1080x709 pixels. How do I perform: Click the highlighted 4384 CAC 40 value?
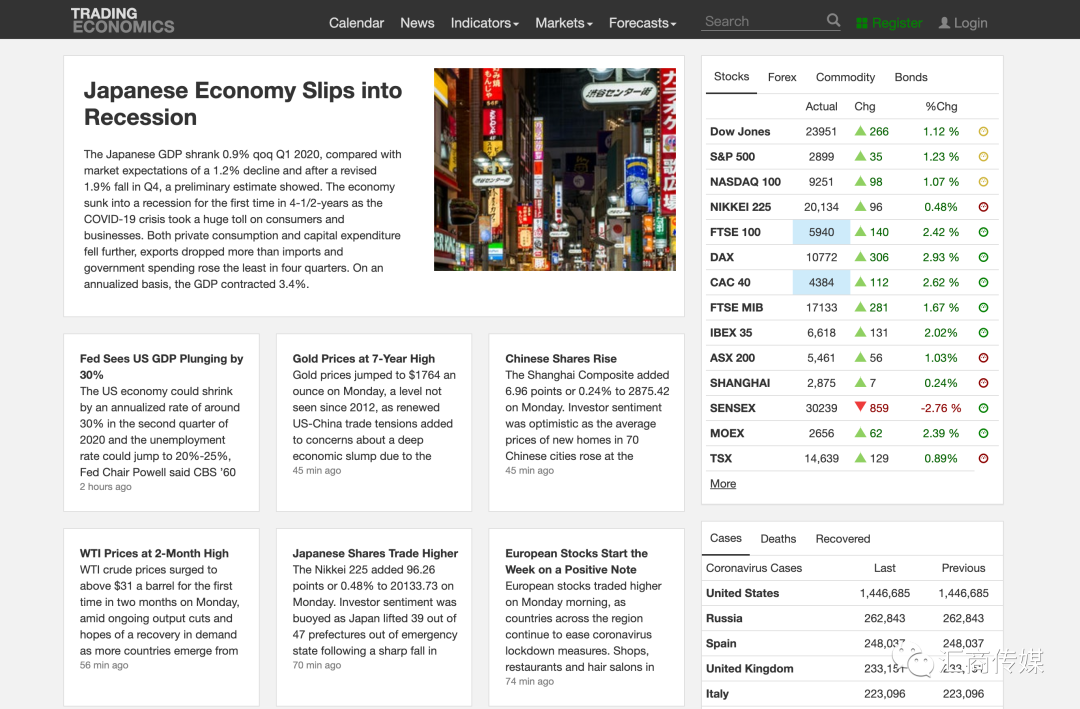coord(821,282)
